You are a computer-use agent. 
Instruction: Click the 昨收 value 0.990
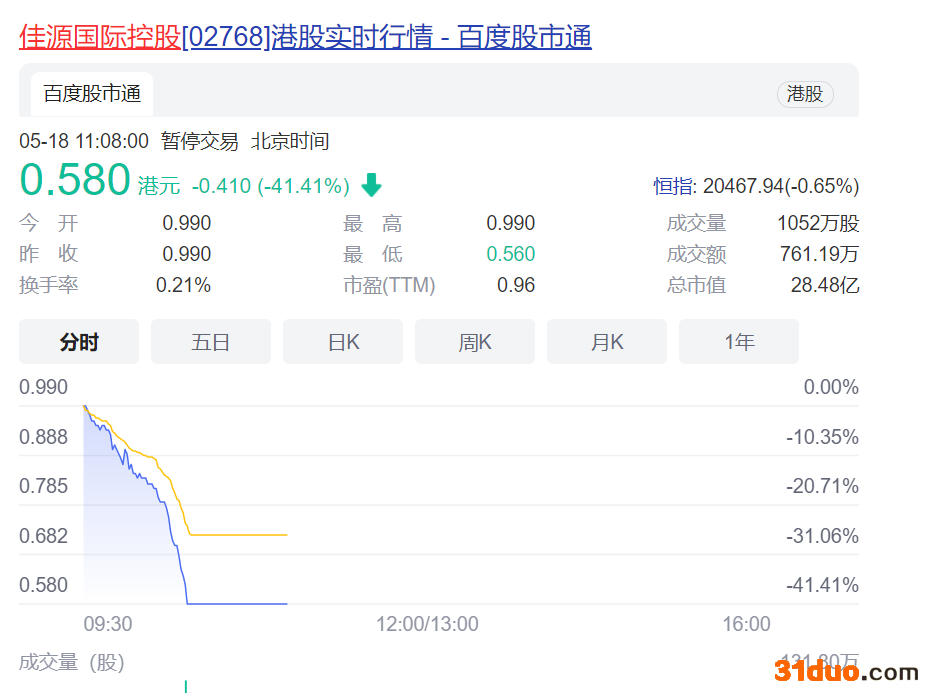tap(186, 254)
